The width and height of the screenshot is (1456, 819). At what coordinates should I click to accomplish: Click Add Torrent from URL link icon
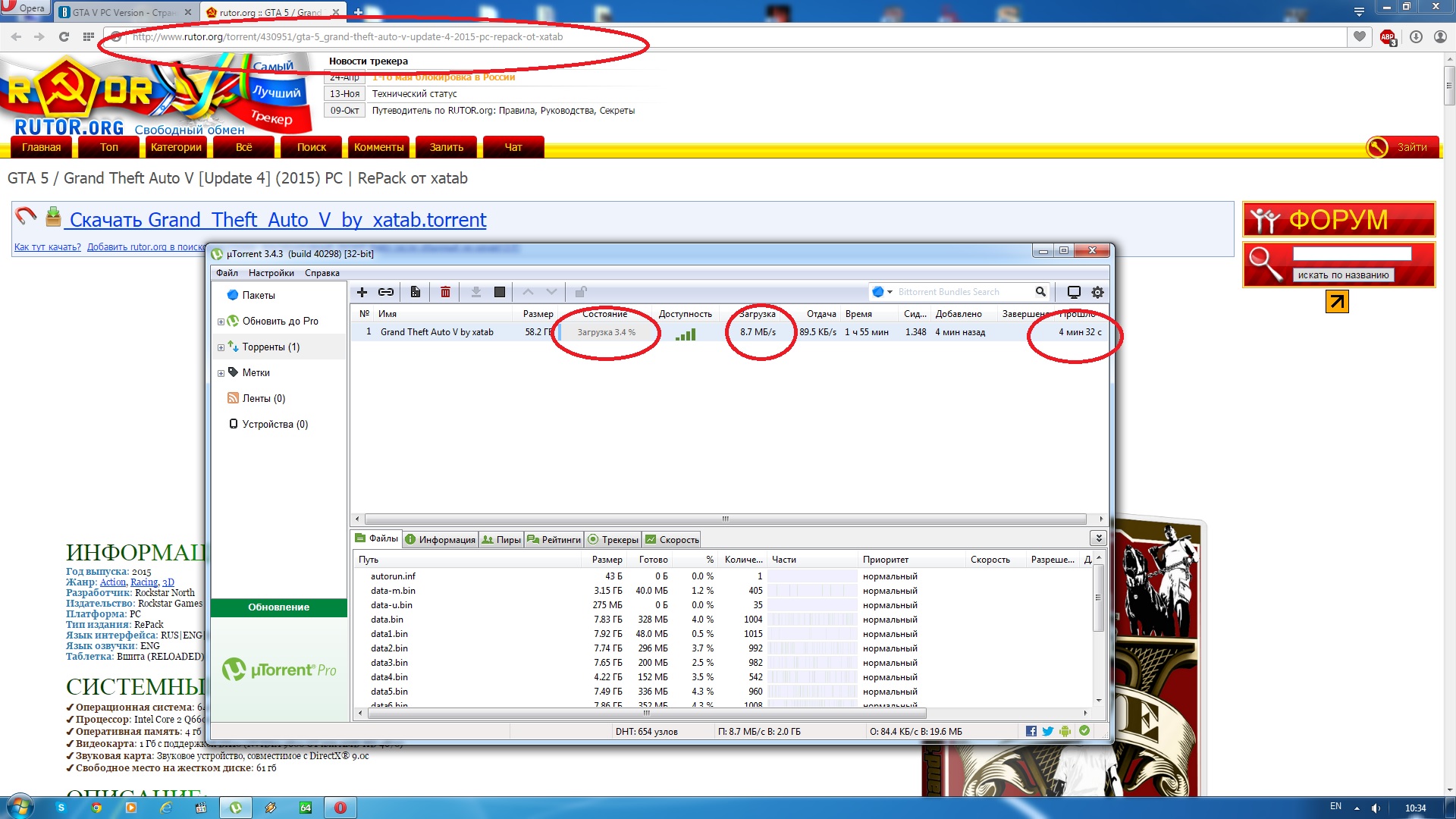point(386,292)
